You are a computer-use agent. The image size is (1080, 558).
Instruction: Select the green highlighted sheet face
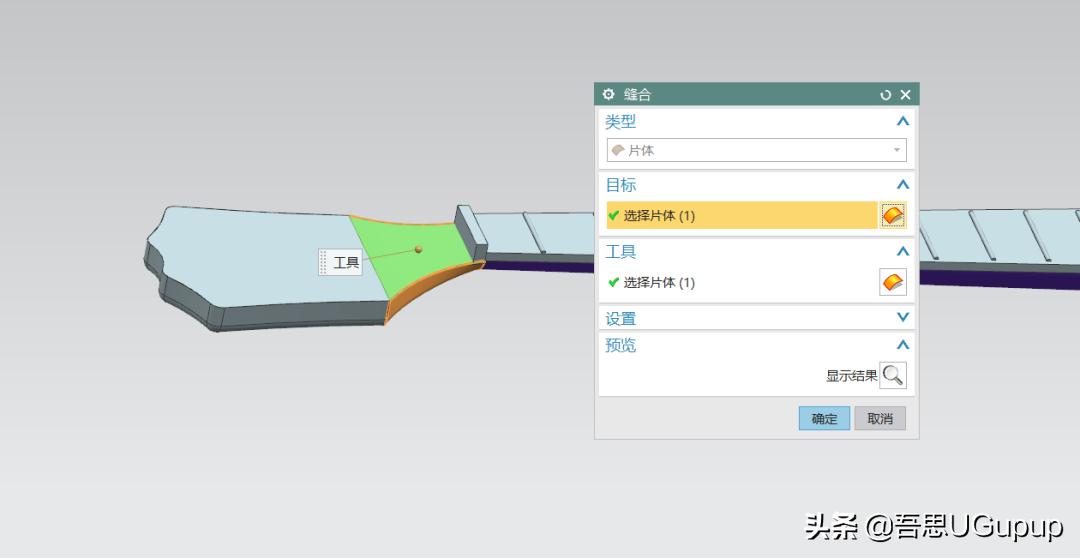point(413,256)
